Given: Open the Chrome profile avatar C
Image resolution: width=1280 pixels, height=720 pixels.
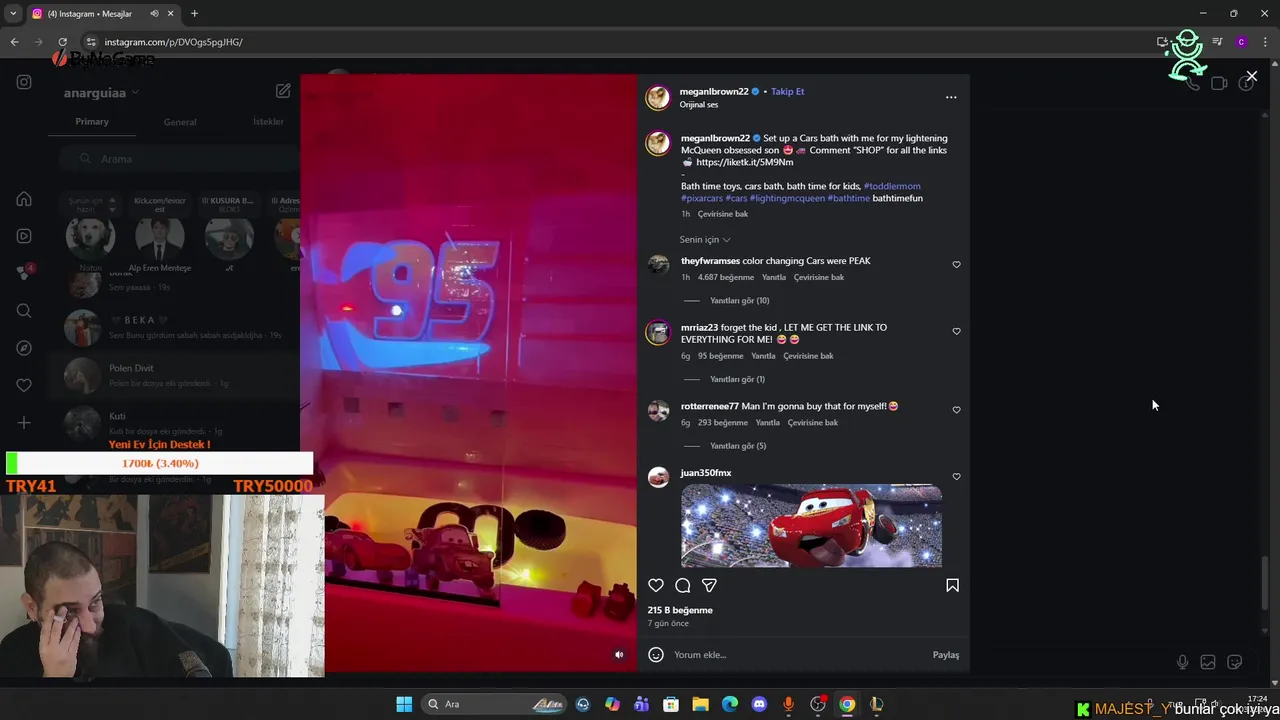Looking at the screenshot, I should 1241,42.
